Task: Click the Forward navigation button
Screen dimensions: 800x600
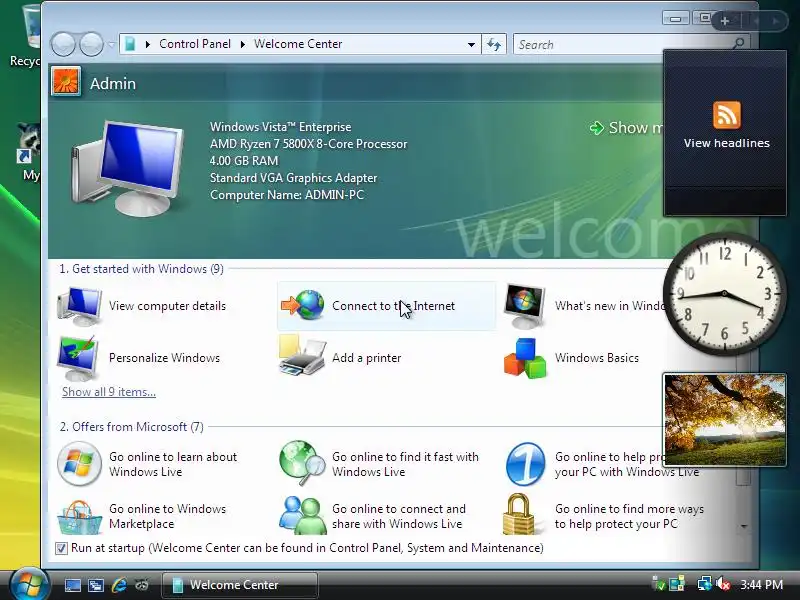Action: [91, 44]
